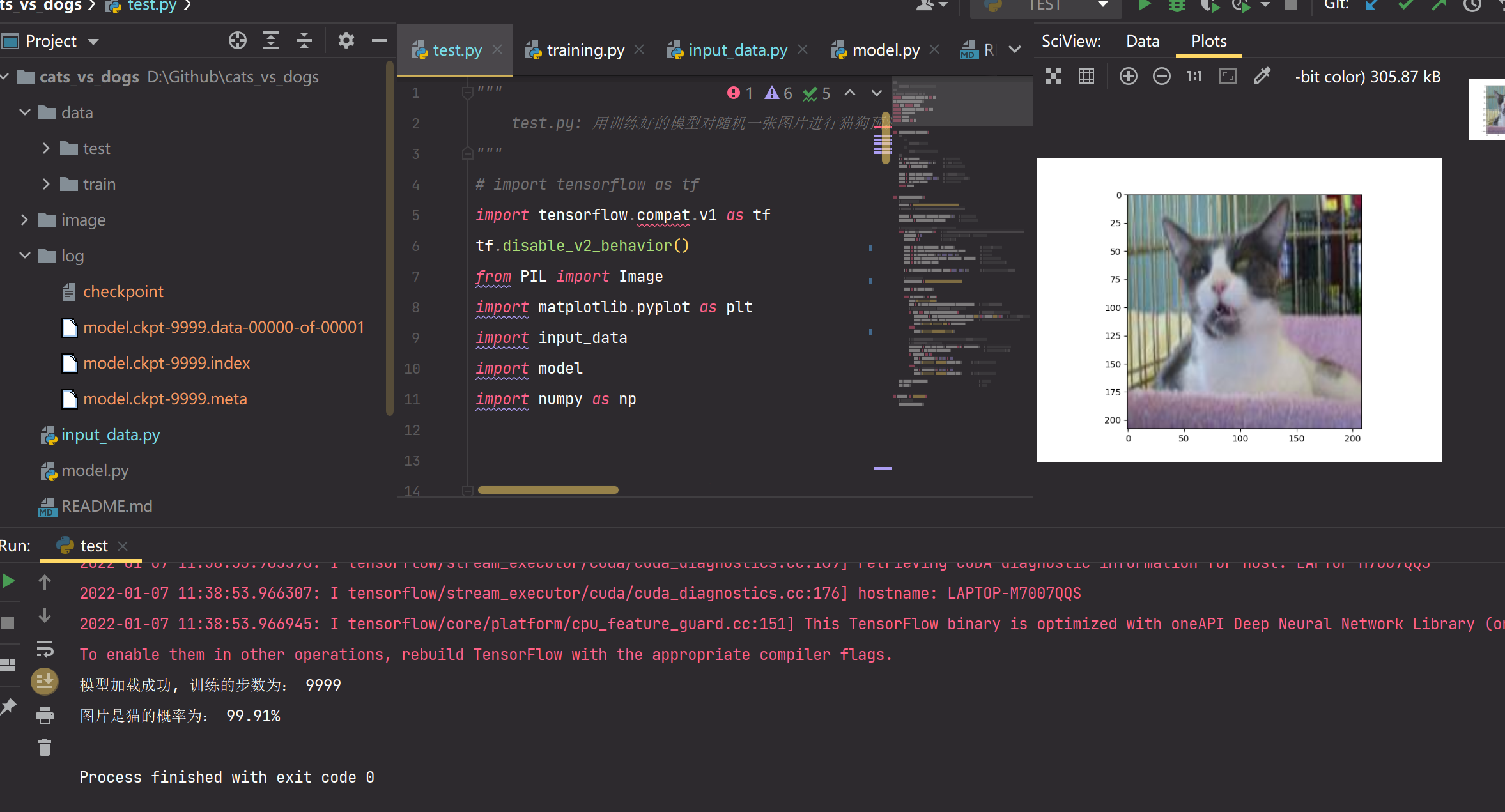Print the run console output
Viewport: 1505px width, 812px height.
coord(44,715)
